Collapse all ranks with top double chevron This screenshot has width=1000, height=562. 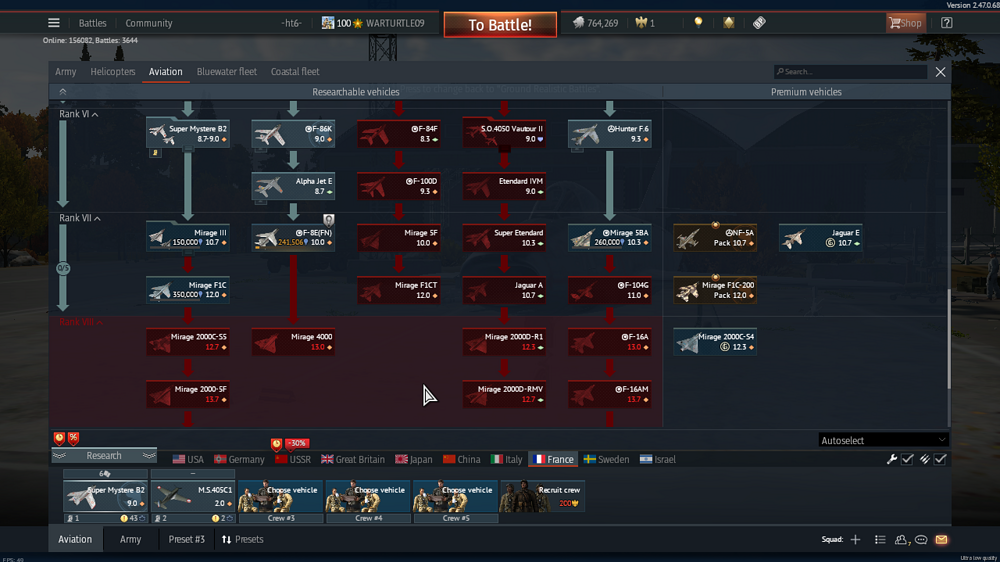[62, 92]
